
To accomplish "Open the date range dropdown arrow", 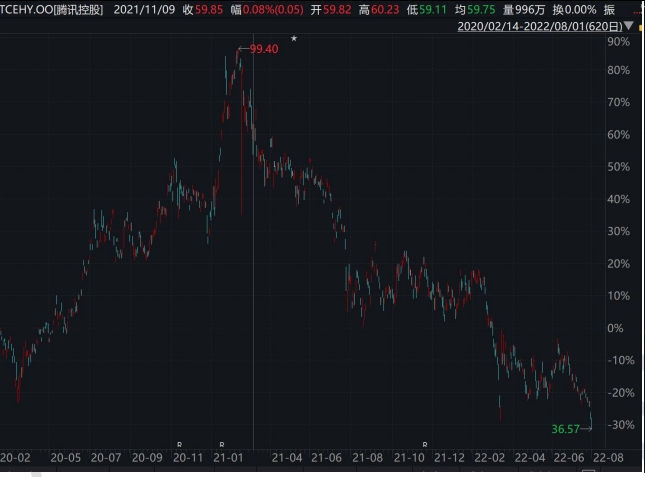I will [628, 28].
